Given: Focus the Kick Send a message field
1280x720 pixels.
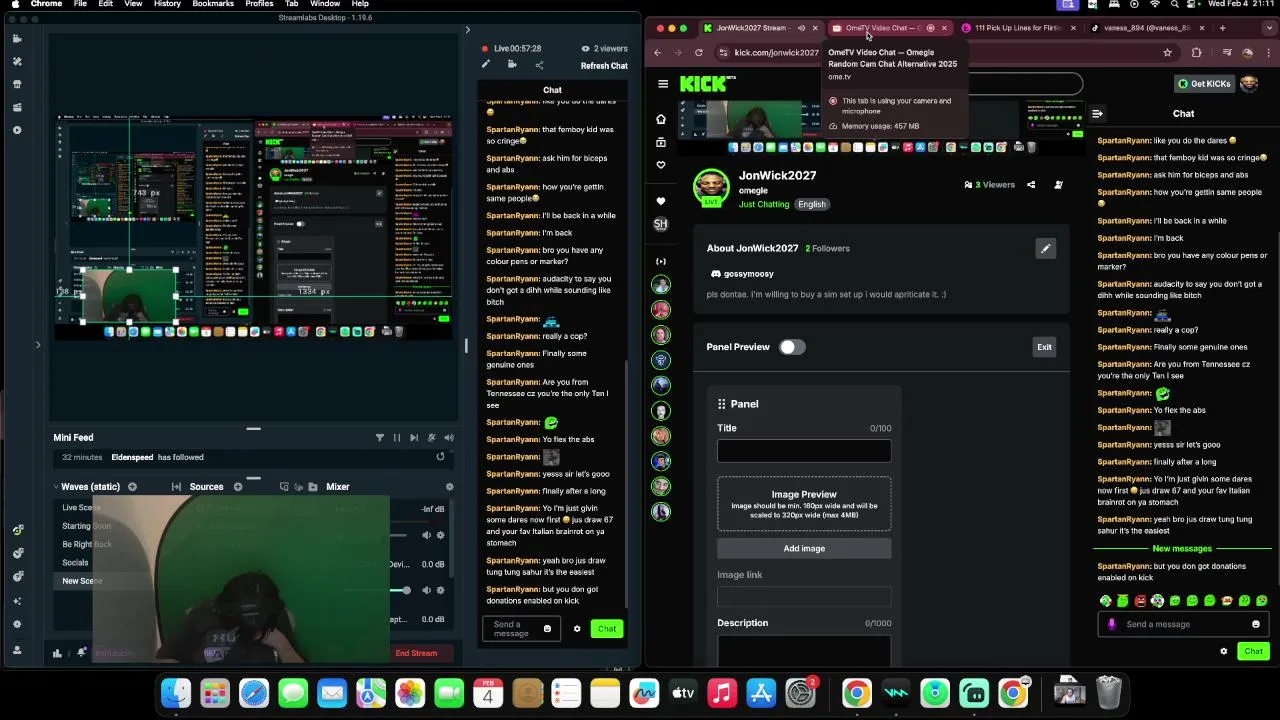Looking at the screenshot, I should coord(1185,624).
